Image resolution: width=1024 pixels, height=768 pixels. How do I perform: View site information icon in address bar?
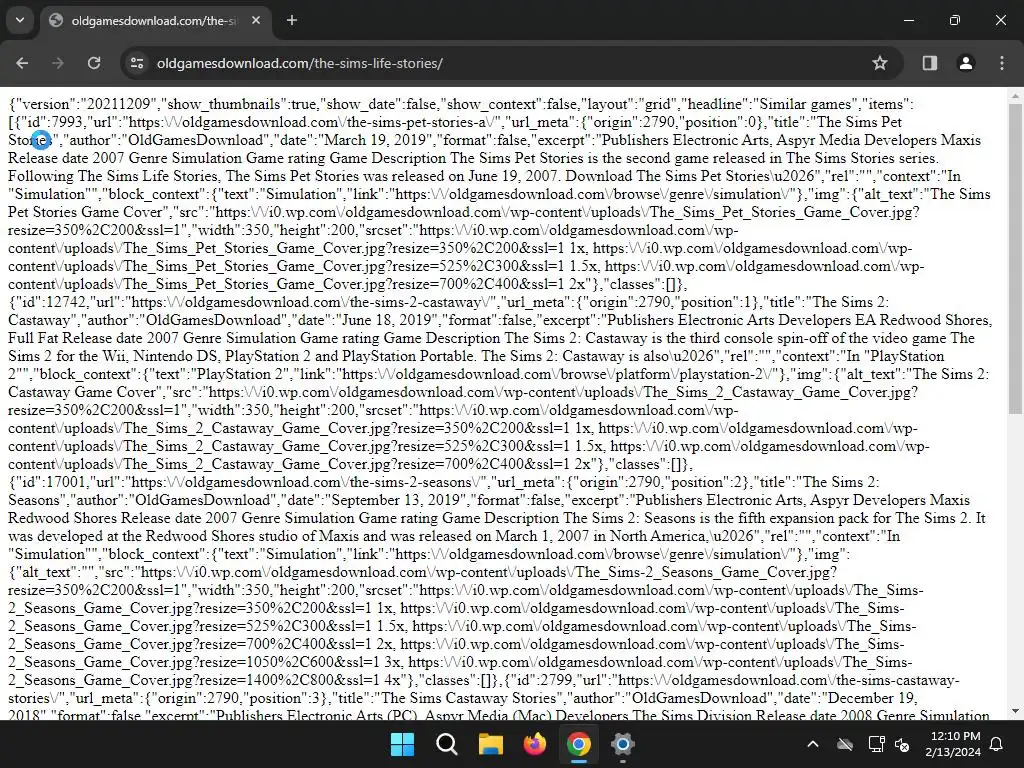tap(137, 63)
